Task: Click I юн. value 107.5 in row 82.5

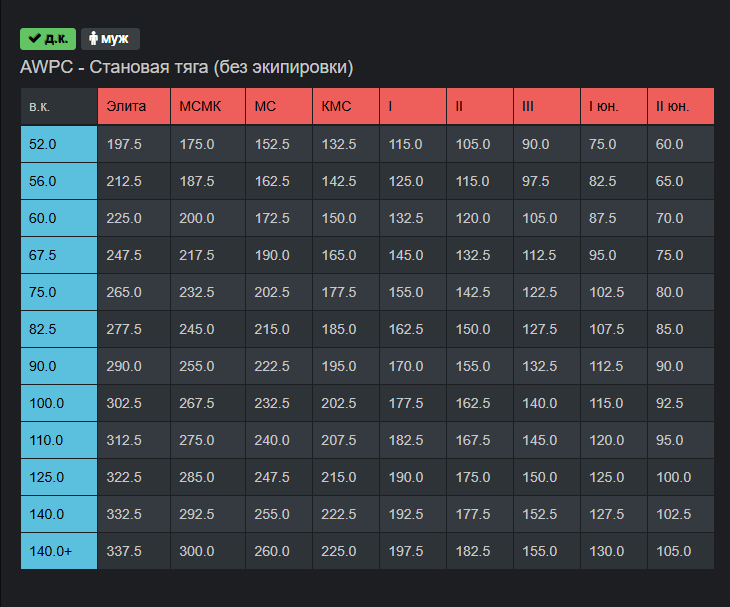Action: coord(614,329)
